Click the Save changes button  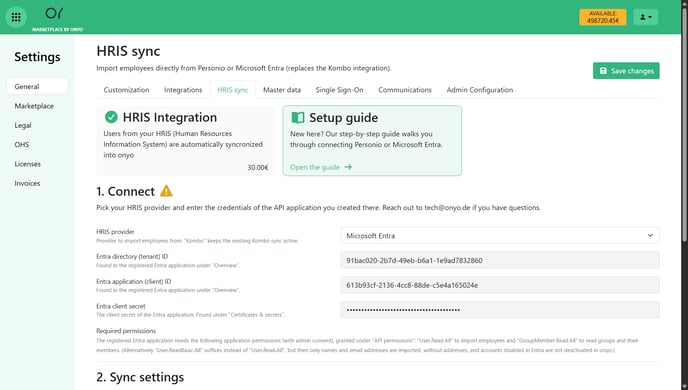[626, 71]
